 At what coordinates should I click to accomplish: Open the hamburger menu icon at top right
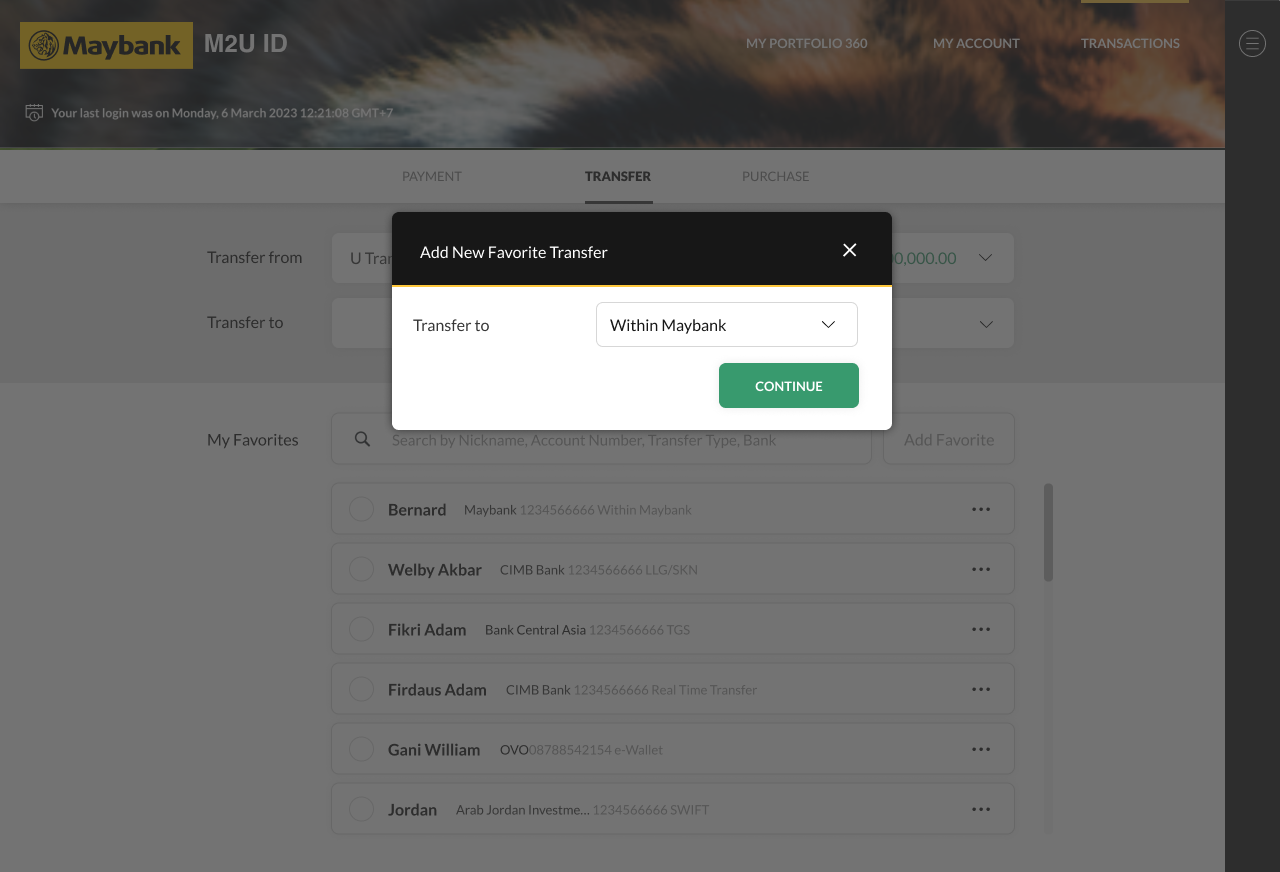tap(1252, 43)
